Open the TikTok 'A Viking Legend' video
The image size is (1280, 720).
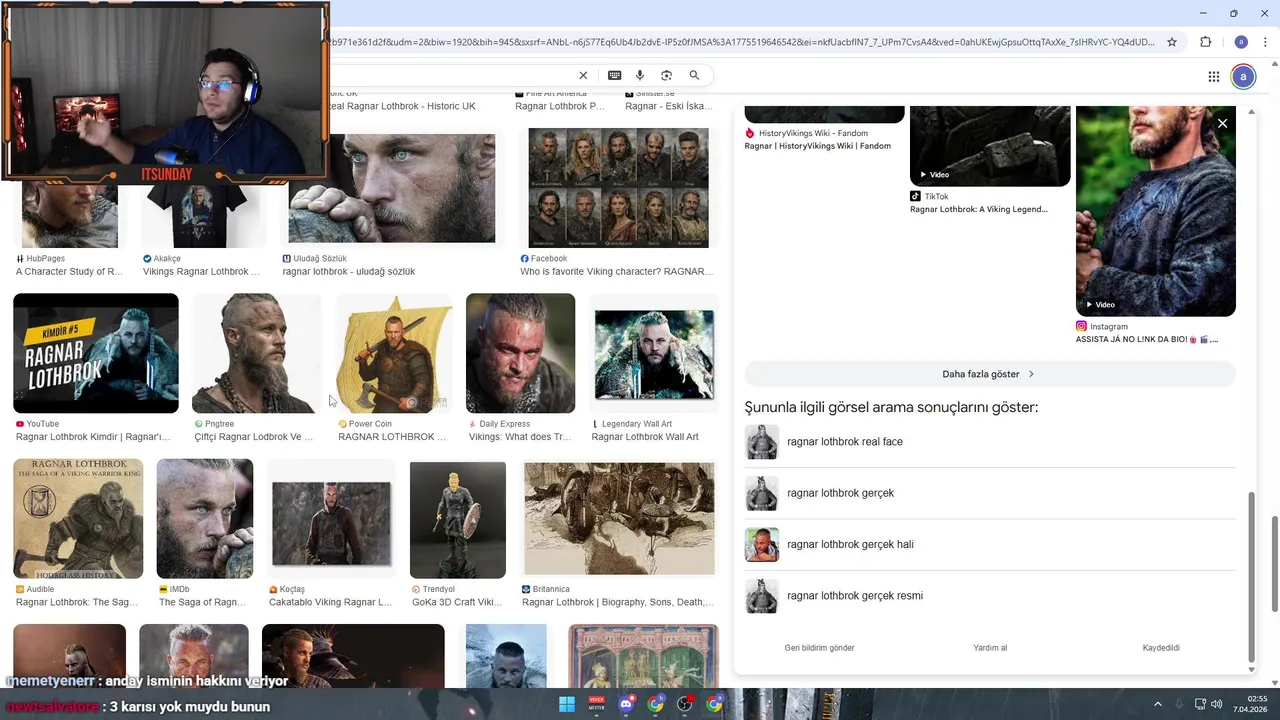click(x=990, y=146)
